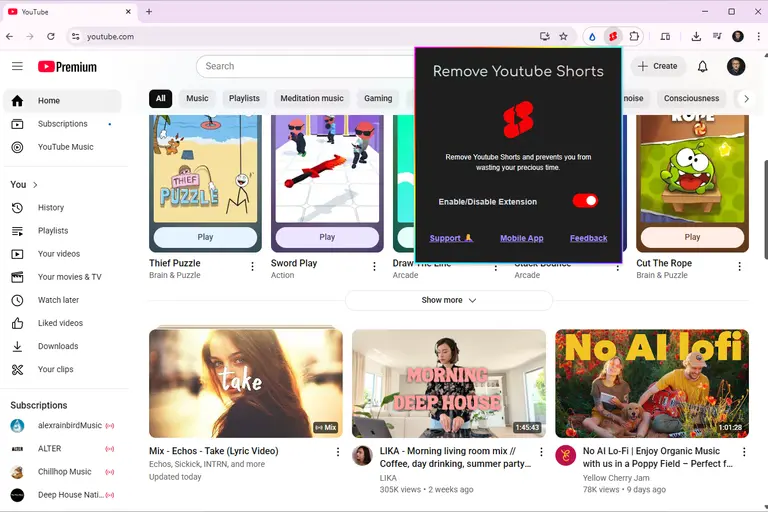Image resolution: width=768 pixels, height=512 pixels.
Task: Open the YouTube notifications bell
Action: (x=702, y=66)
